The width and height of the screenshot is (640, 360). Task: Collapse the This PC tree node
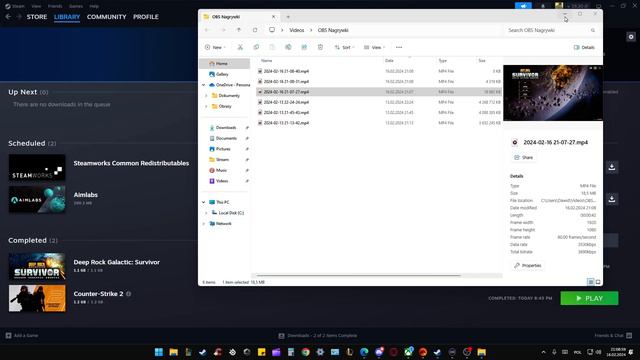coord(204,202)
